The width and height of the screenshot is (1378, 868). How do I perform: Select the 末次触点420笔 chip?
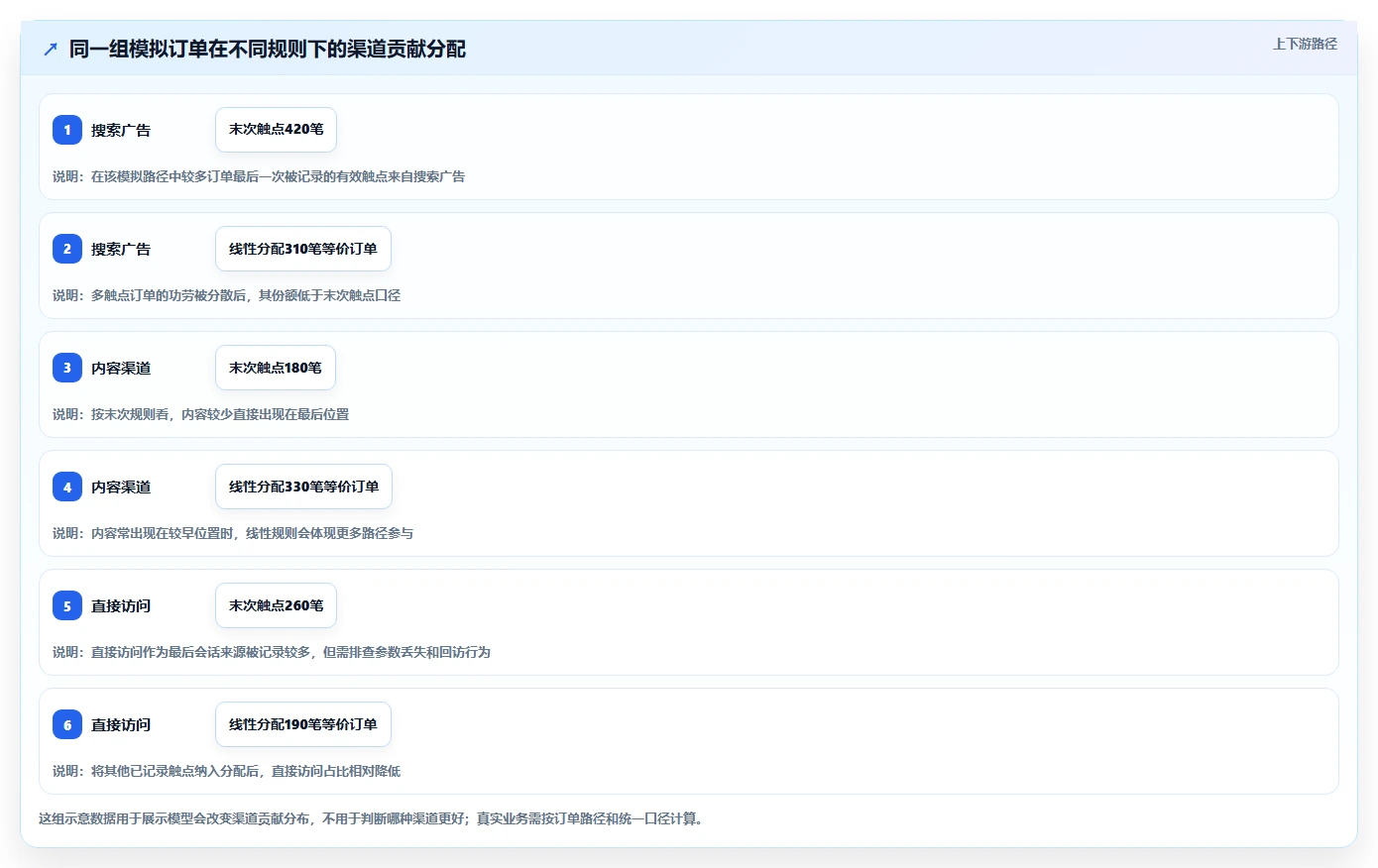pyautogui.click(x=276, y=130)
